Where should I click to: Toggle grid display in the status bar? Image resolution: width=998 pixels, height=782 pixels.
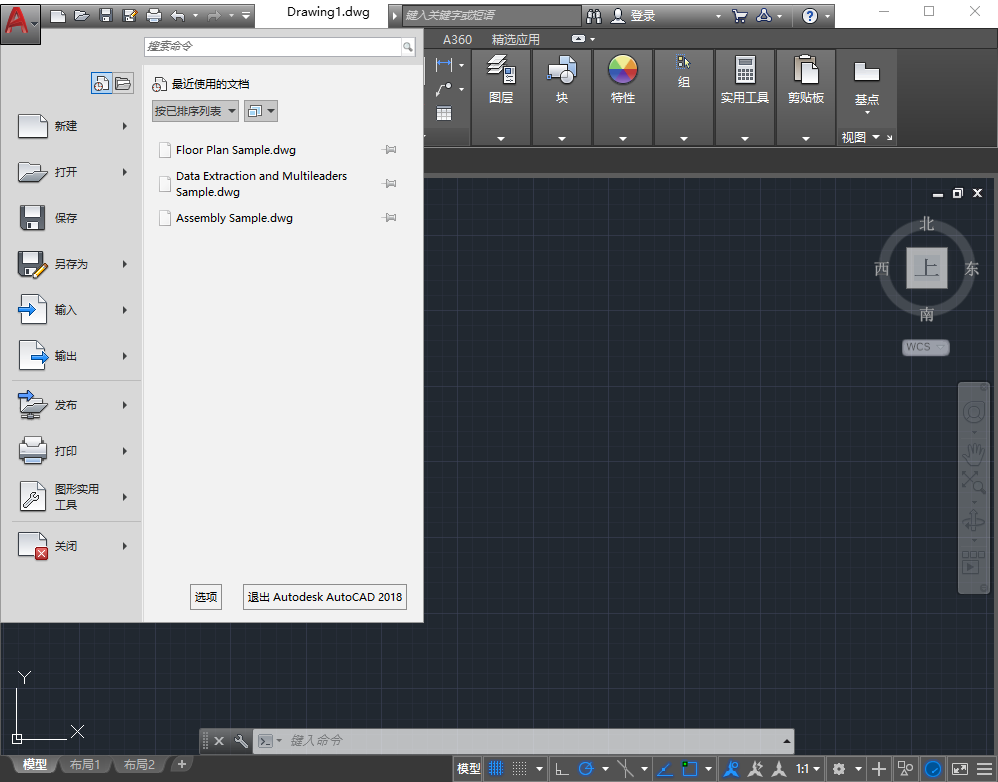coord(496,769)
